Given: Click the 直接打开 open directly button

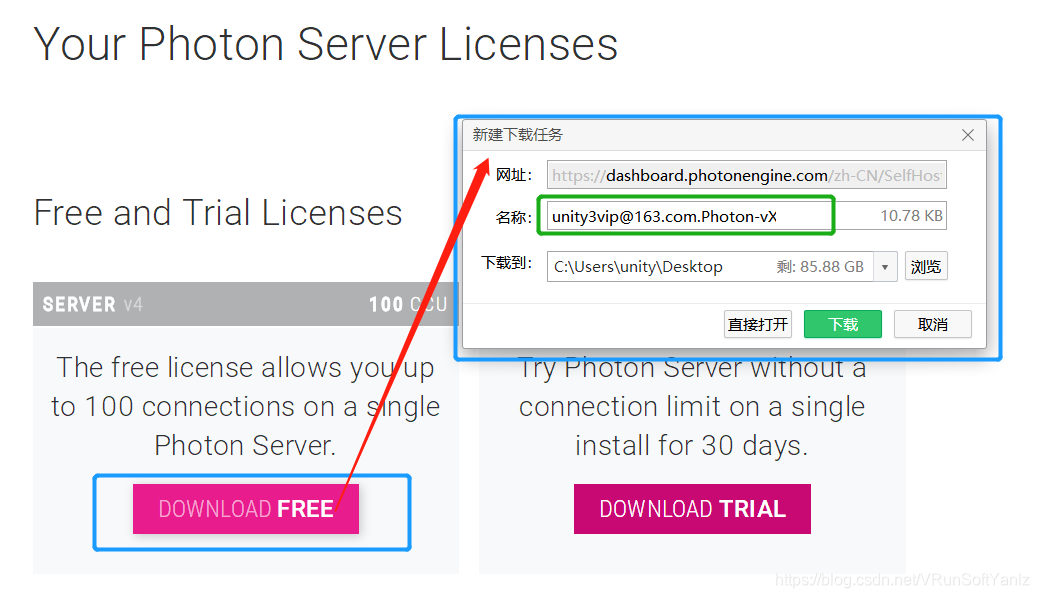Looking at the screenshot, I should (x=757, y=324).
